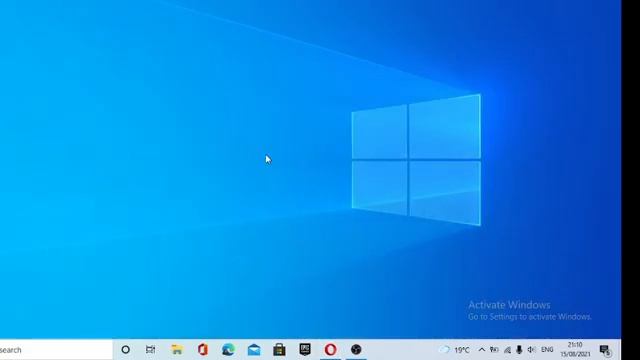Open the 19°C weather widget

click(454, 350)
